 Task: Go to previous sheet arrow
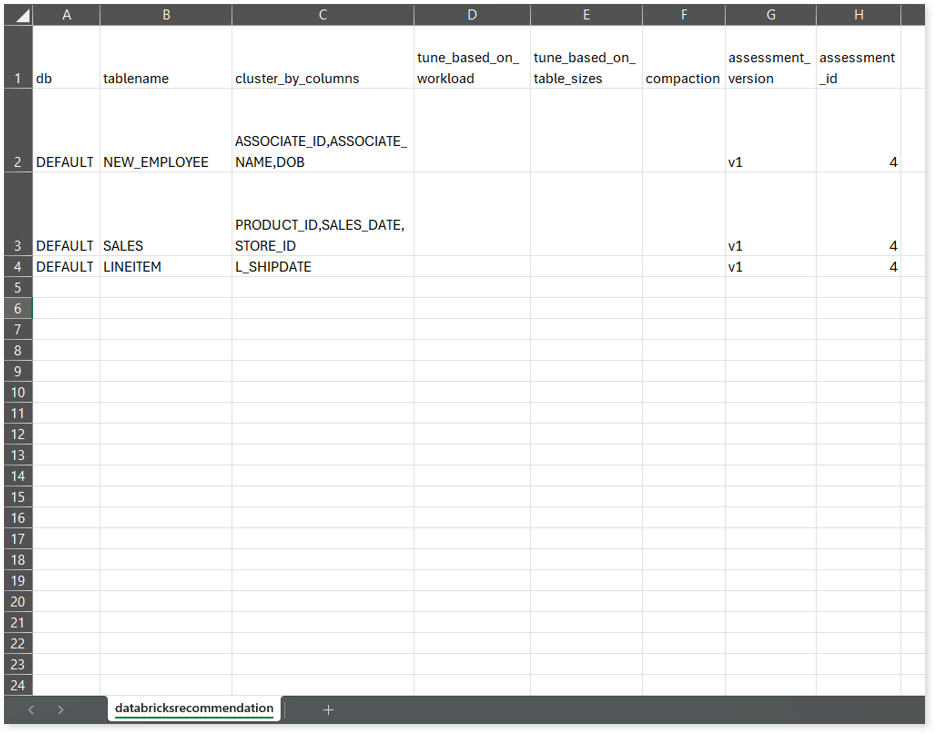[x=31, y=710]
